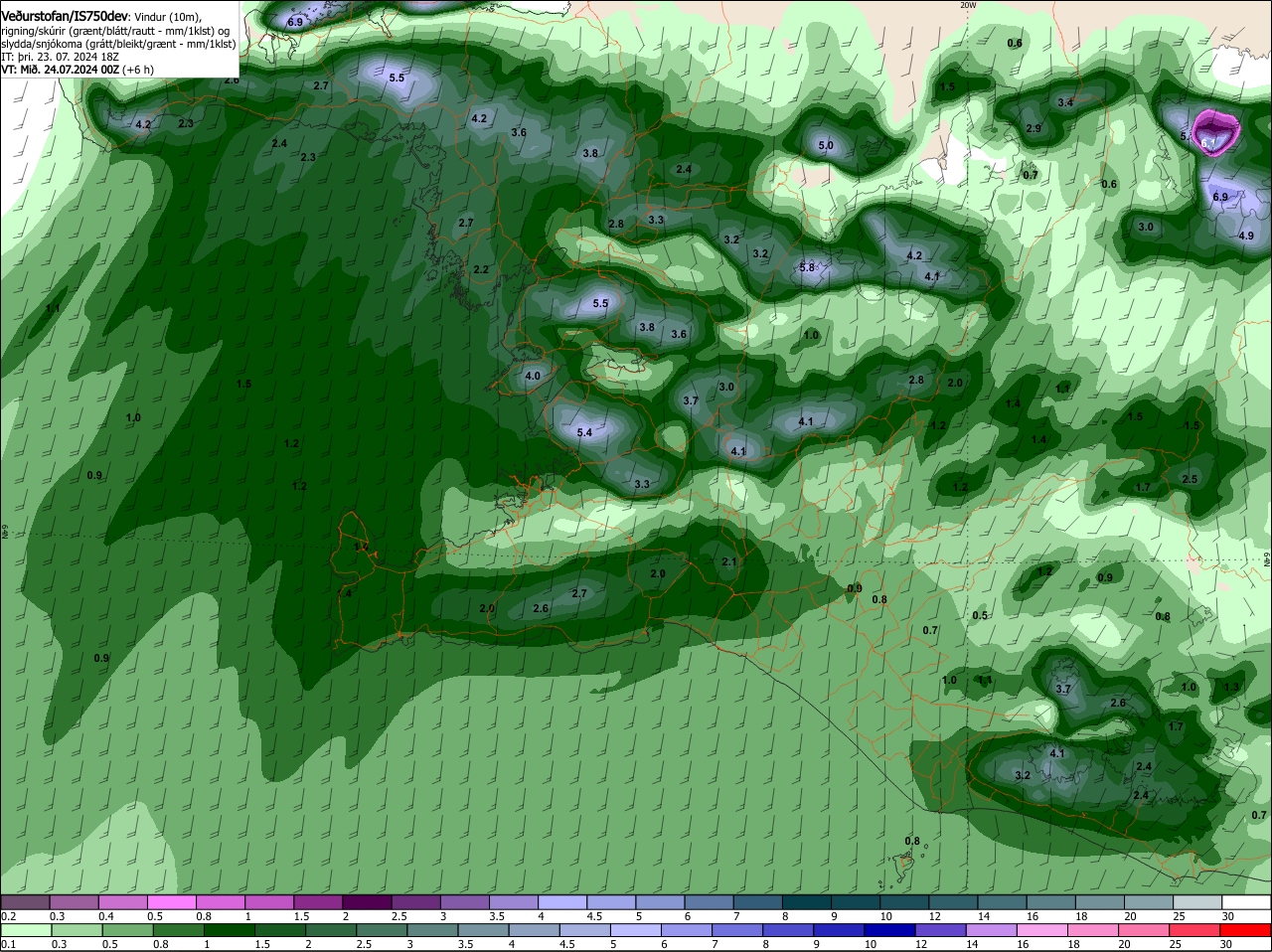
Task: Click the 4.0 precipitation value on the map
Action: click(533, 376)
